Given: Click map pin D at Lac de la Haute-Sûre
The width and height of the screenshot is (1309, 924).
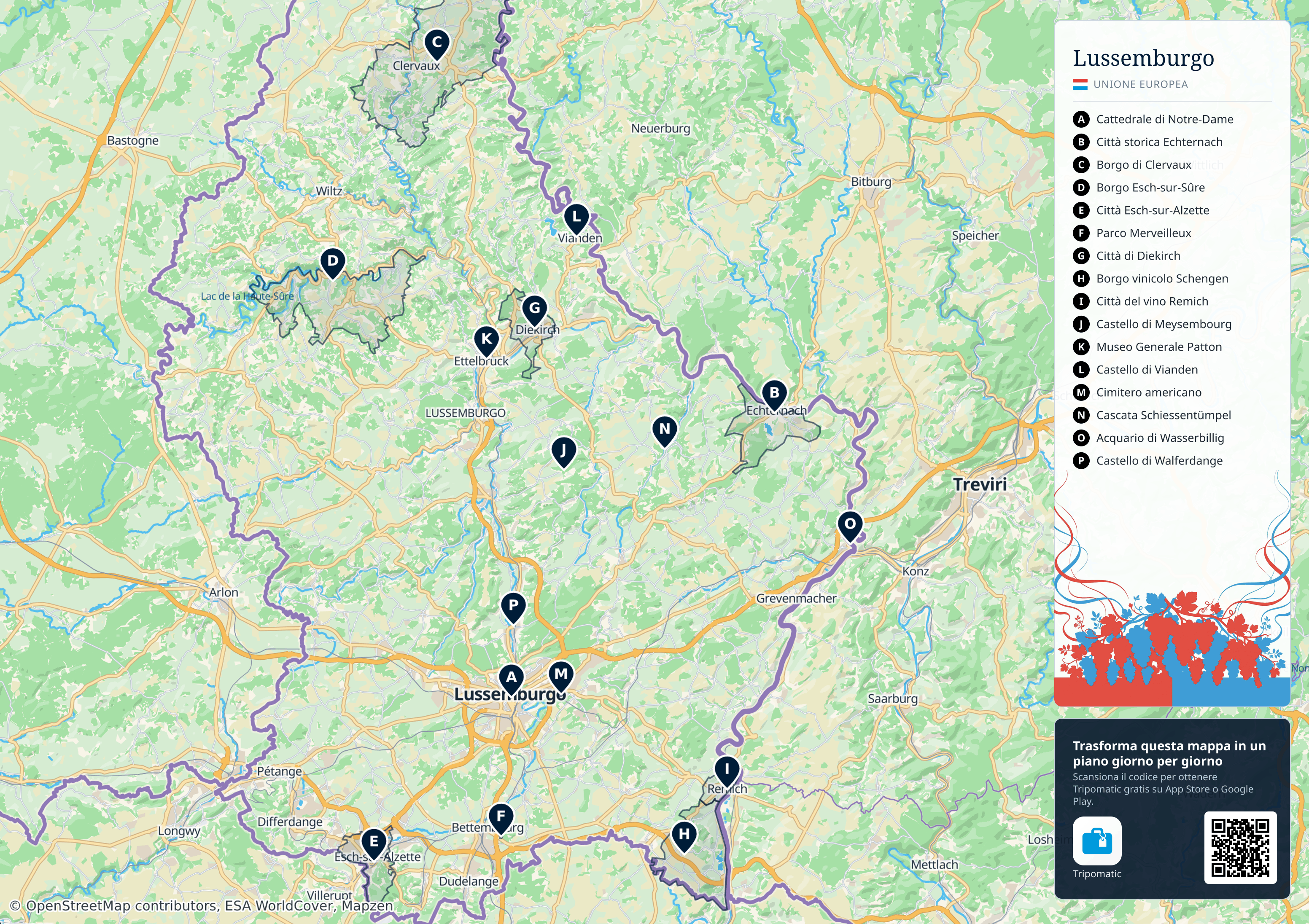Looking at the screenshot, I should [x=333, y=263].
